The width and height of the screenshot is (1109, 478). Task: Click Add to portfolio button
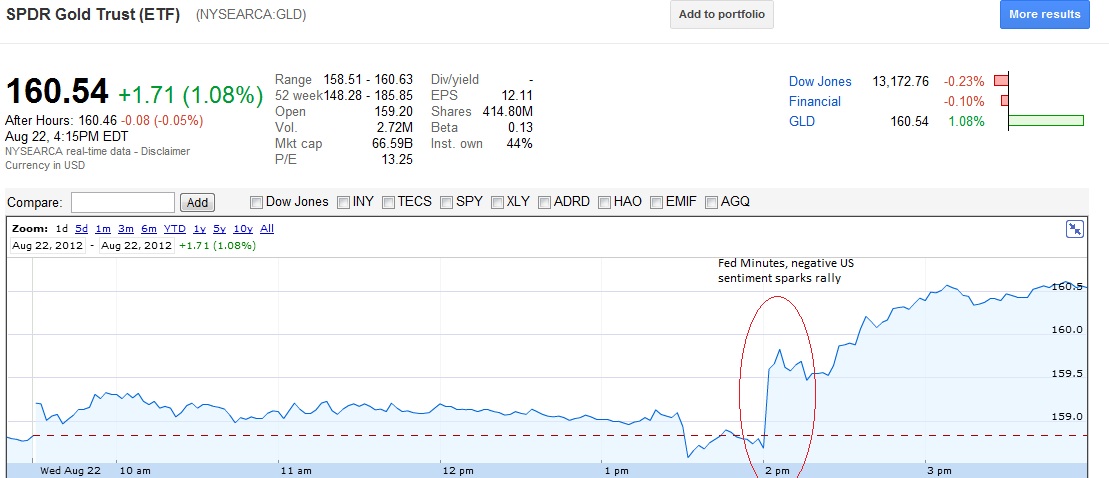point(721,14)
